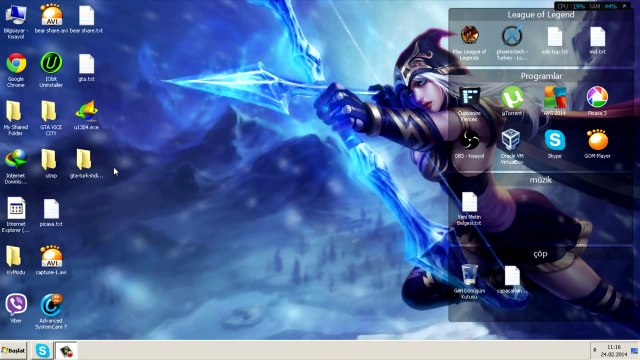Open Skype icon in Programlar fence
This screenshot has width=640, height=360.
555,144
